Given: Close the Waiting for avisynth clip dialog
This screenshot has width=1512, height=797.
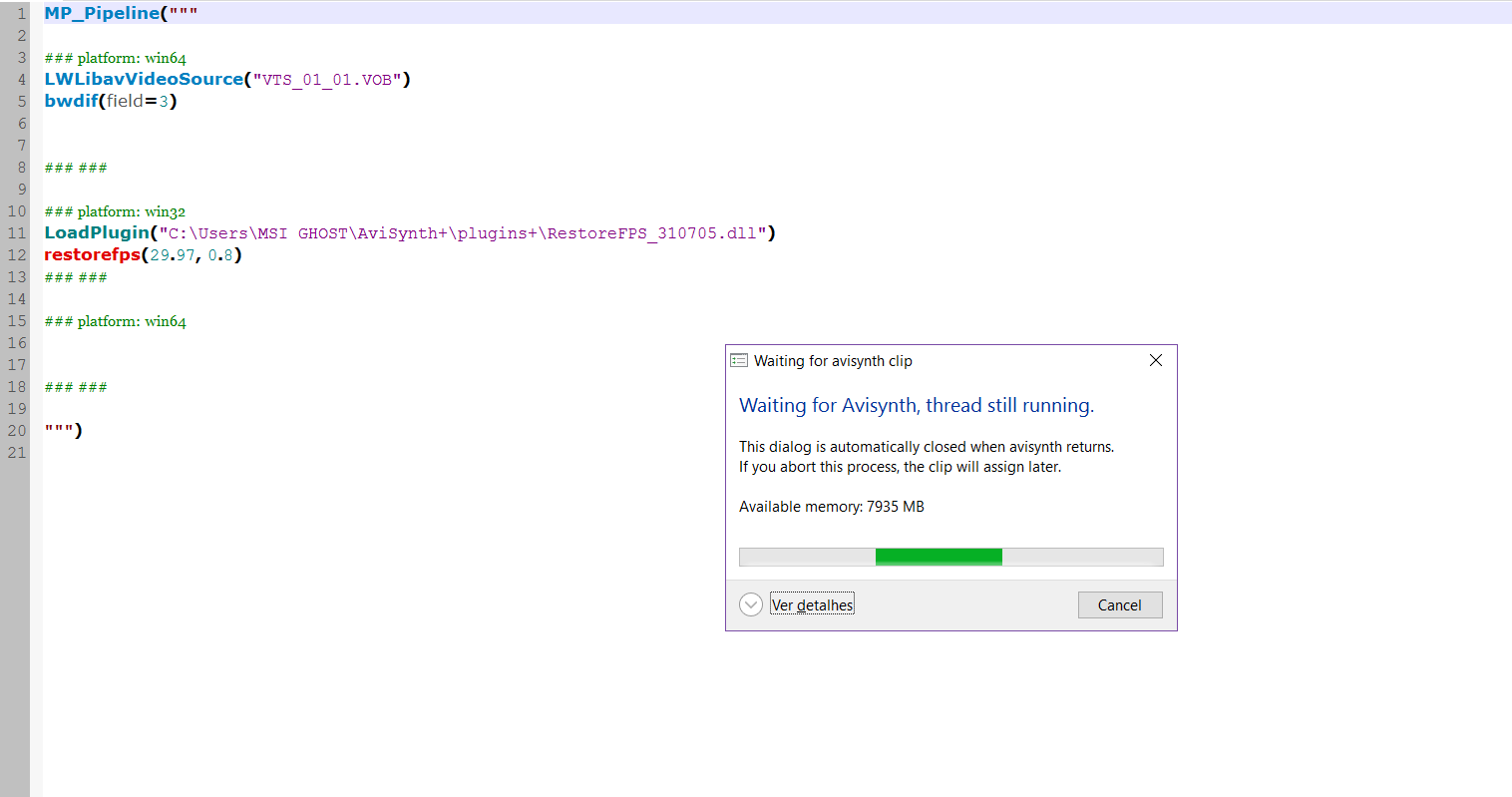Looking at the screenshot, I should coord(1156,360).
